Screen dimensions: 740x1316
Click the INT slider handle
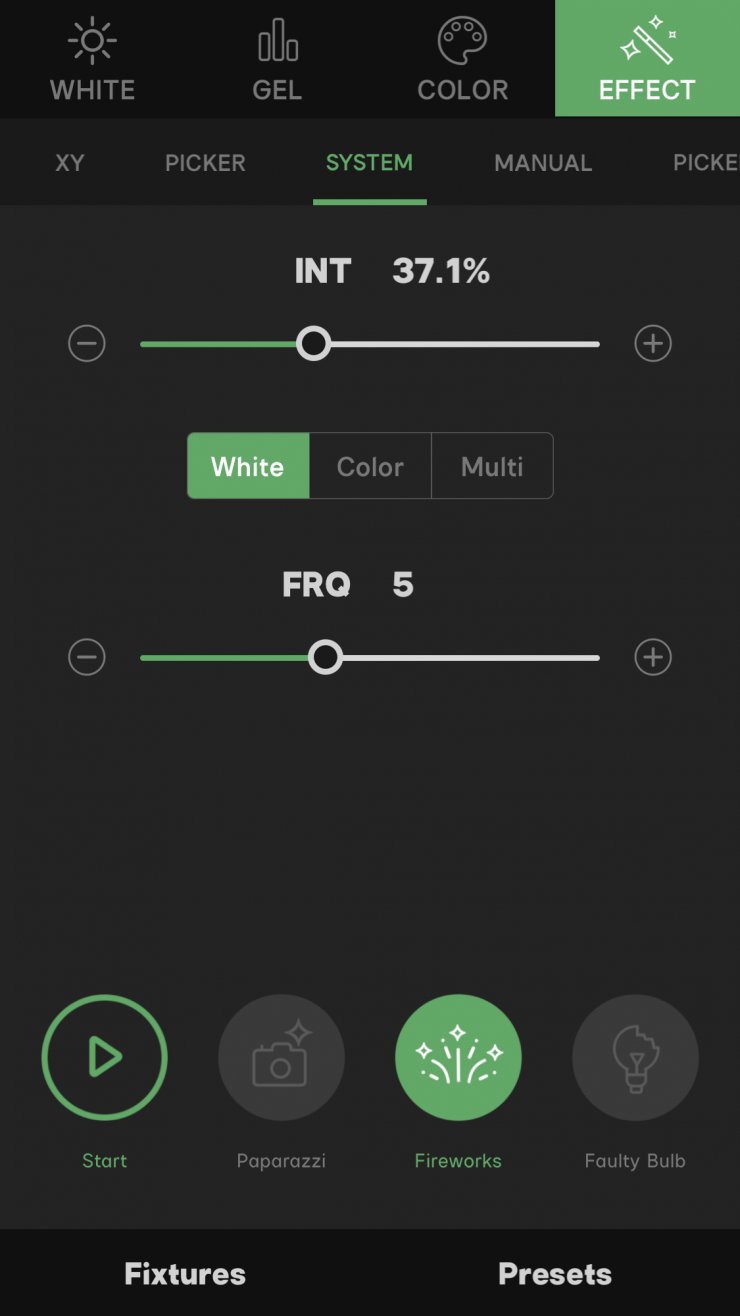pos(314,344)
